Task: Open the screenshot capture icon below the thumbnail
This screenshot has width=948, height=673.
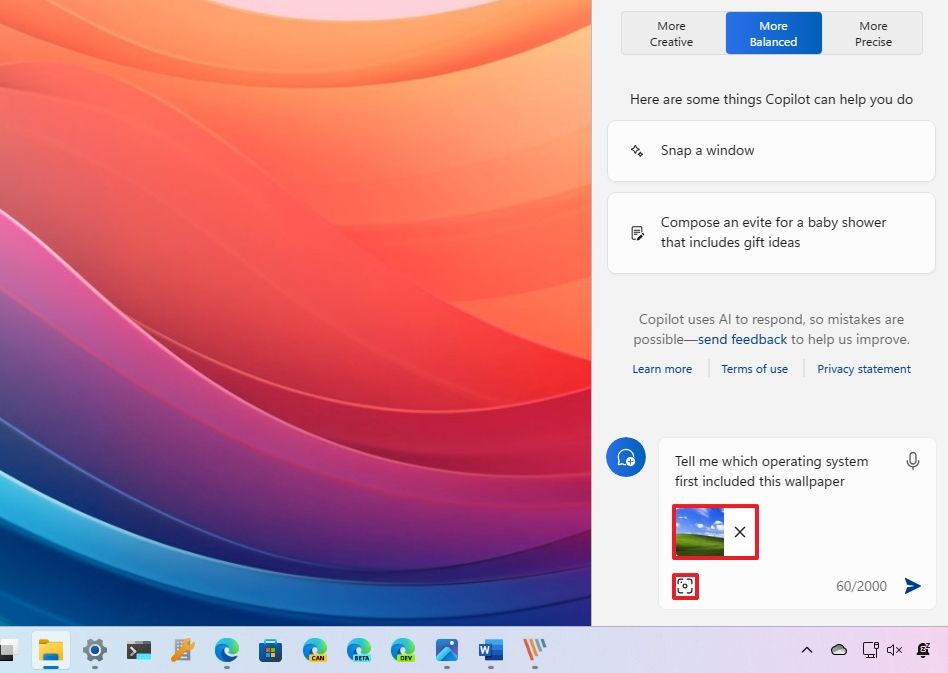Action: tap(685, 587)
